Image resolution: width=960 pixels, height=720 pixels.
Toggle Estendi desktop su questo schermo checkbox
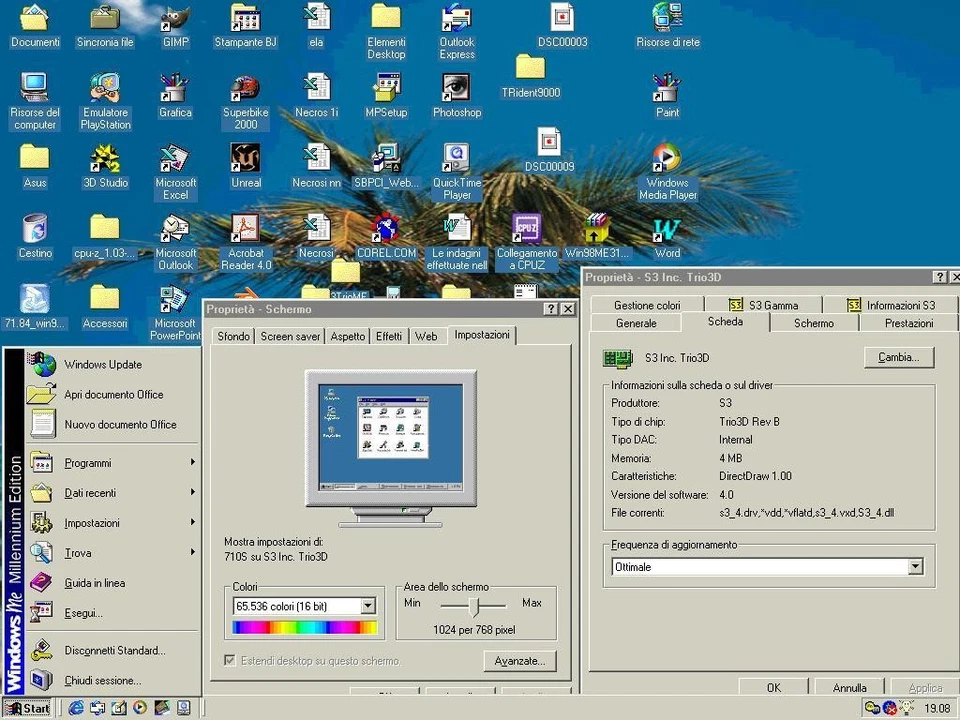(231, 661)
